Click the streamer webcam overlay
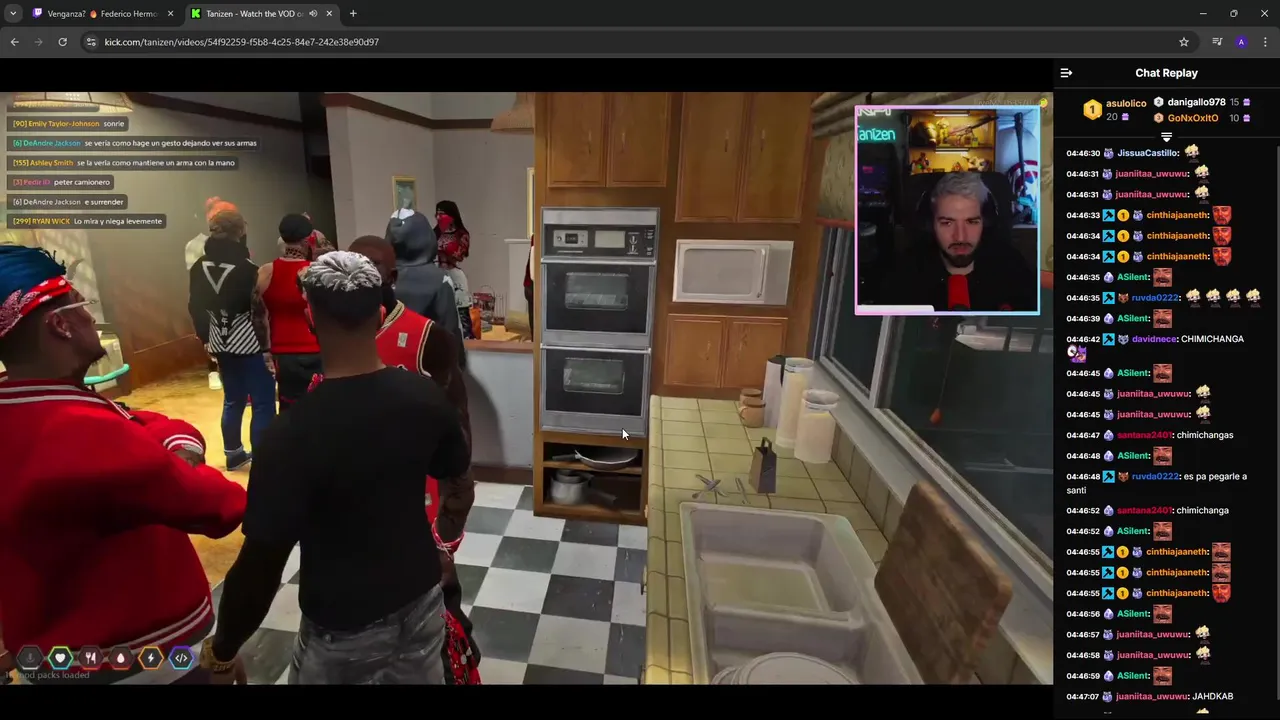 [x=947, y=210]
